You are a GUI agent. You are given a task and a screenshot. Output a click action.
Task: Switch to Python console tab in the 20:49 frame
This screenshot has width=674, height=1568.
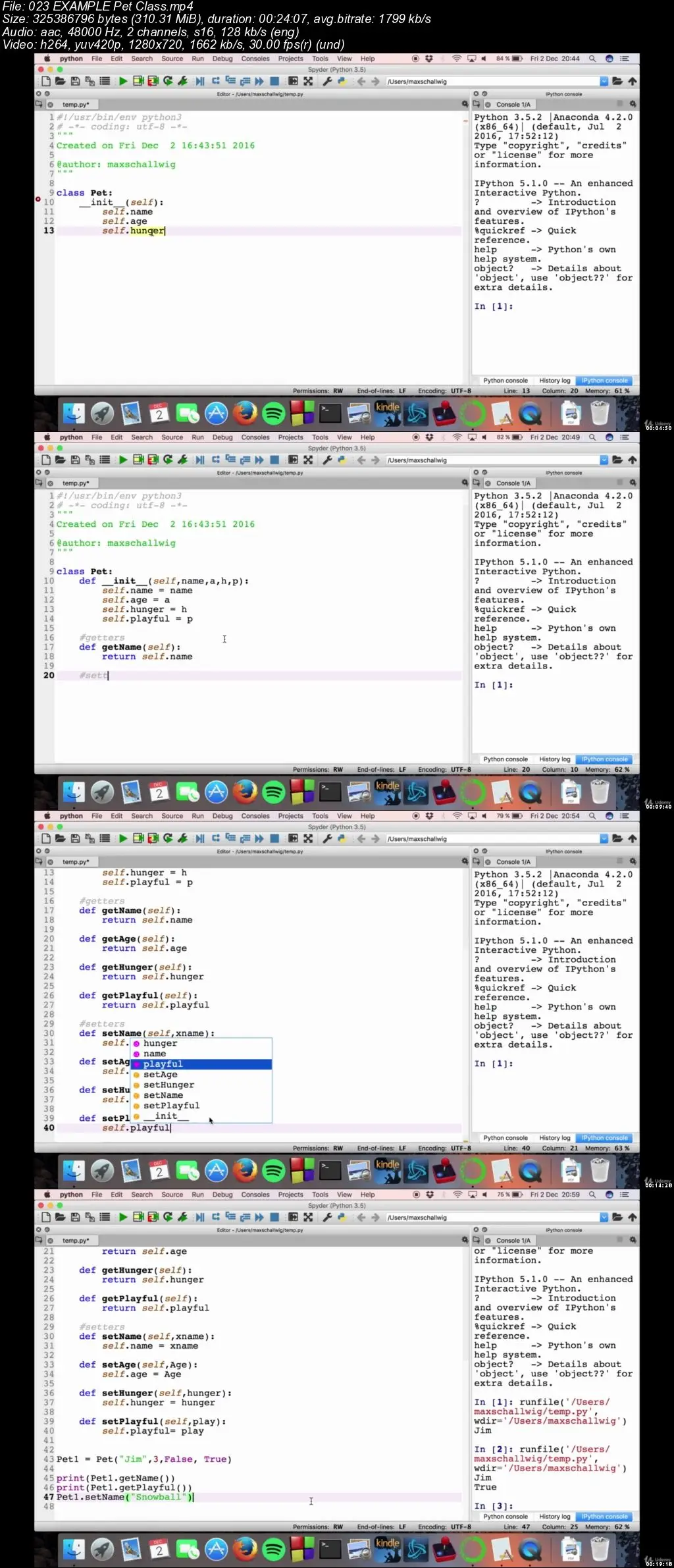tap(505, 759)
